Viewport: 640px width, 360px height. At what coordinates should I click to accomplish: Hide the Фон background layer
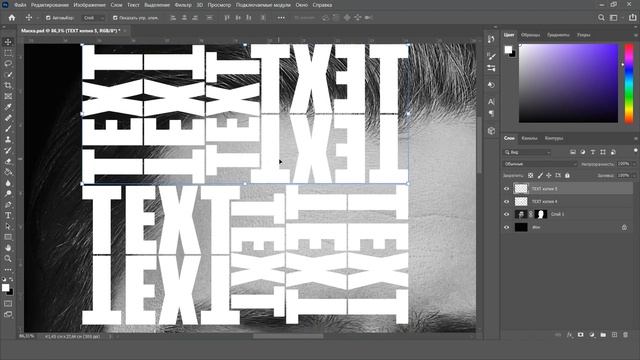pos(507,227)
